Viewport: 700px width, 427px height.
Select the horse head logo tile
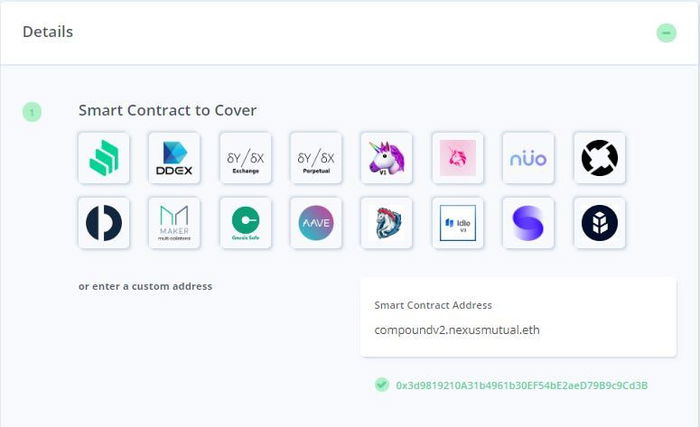tap(386, 223)
